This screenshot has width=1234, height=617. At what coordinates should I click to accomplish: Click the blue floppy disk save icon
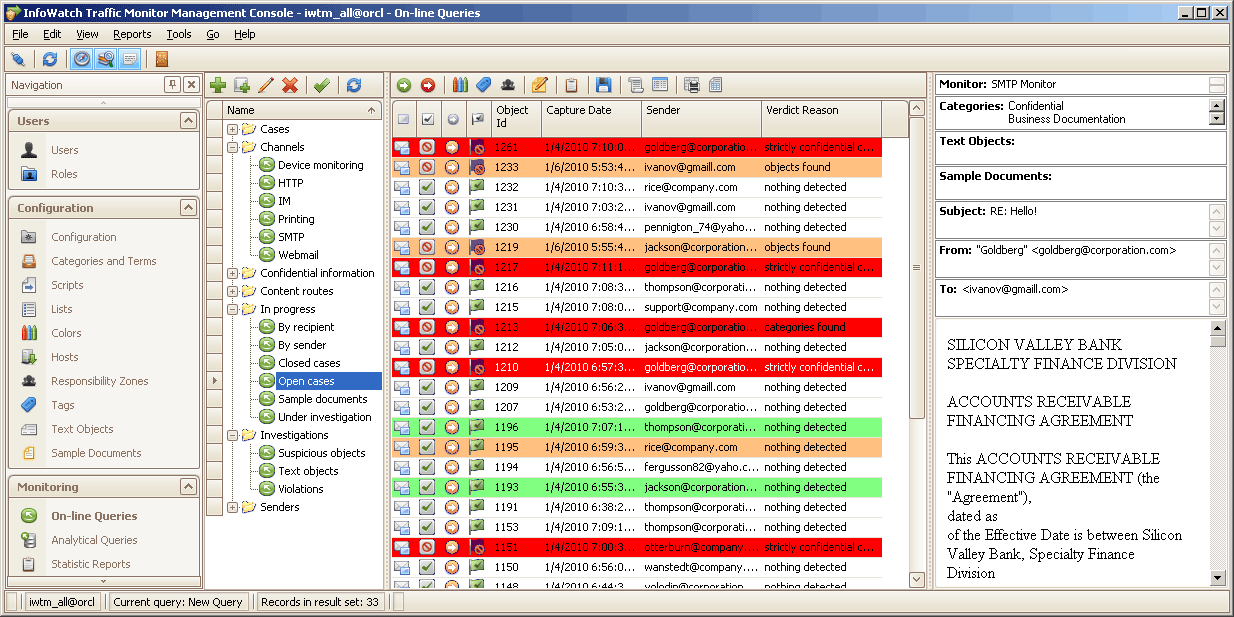tap(604, 86)
